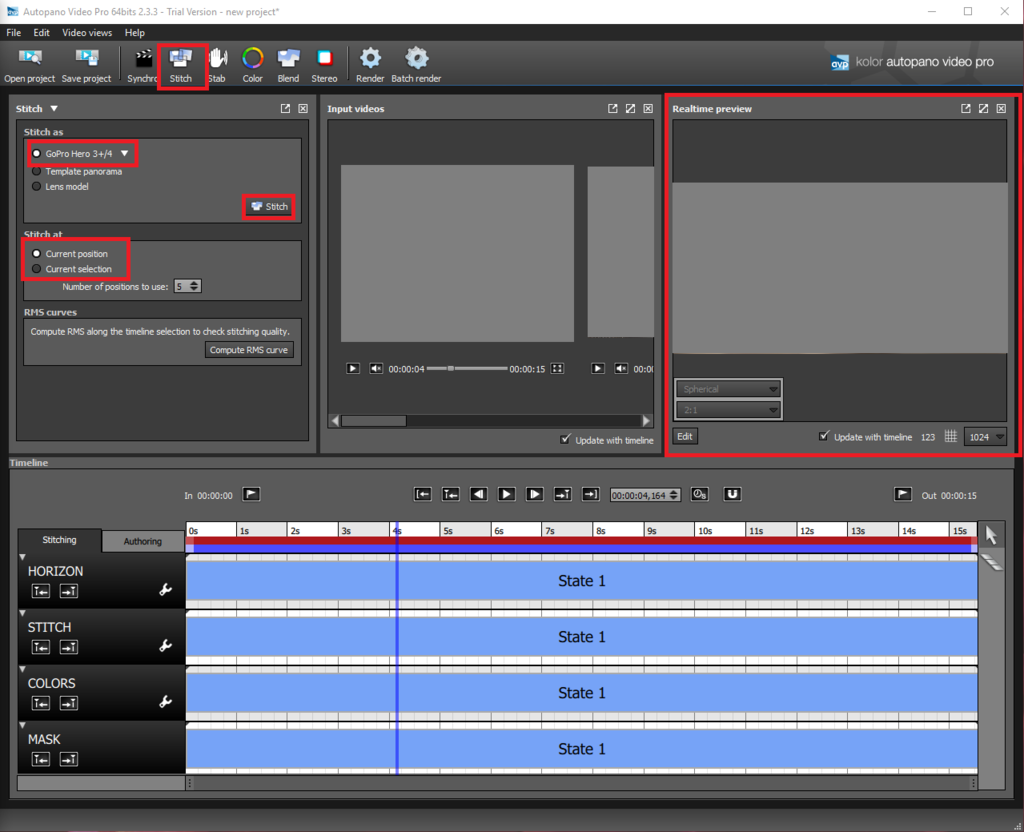Step back one frame

pyautogui.click(x=479, y=494)
